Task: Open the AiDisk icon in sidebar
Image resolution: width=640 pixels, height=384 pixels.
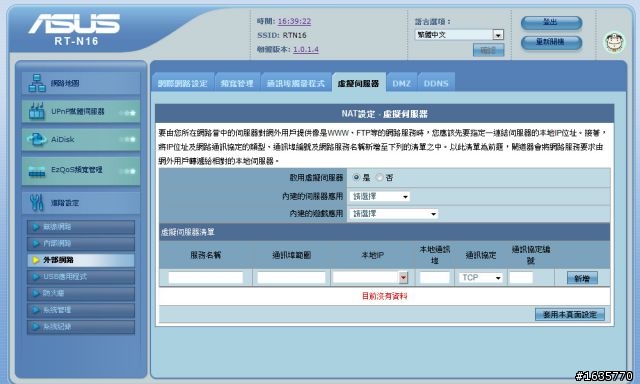Action: [36, 139]
